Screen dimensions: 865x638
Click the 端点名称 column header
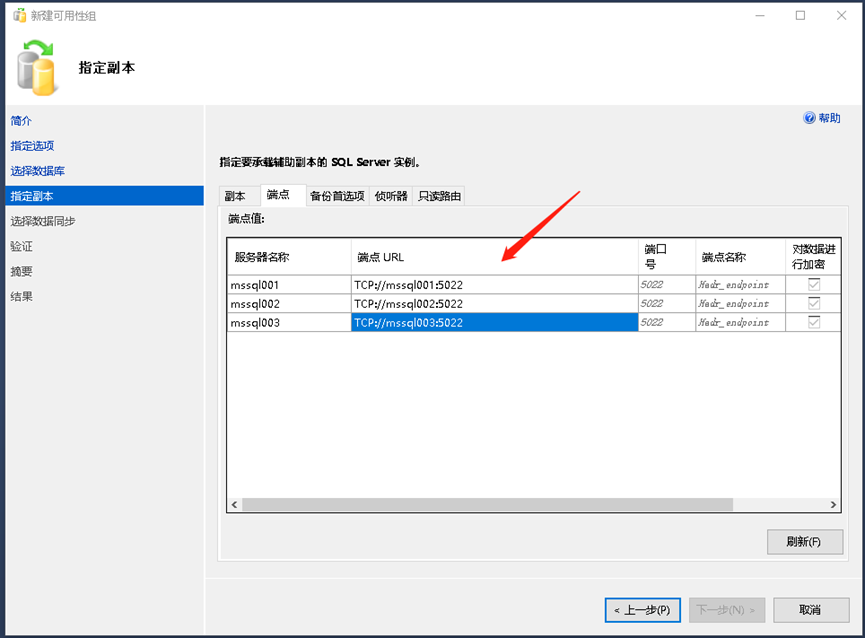740,257
